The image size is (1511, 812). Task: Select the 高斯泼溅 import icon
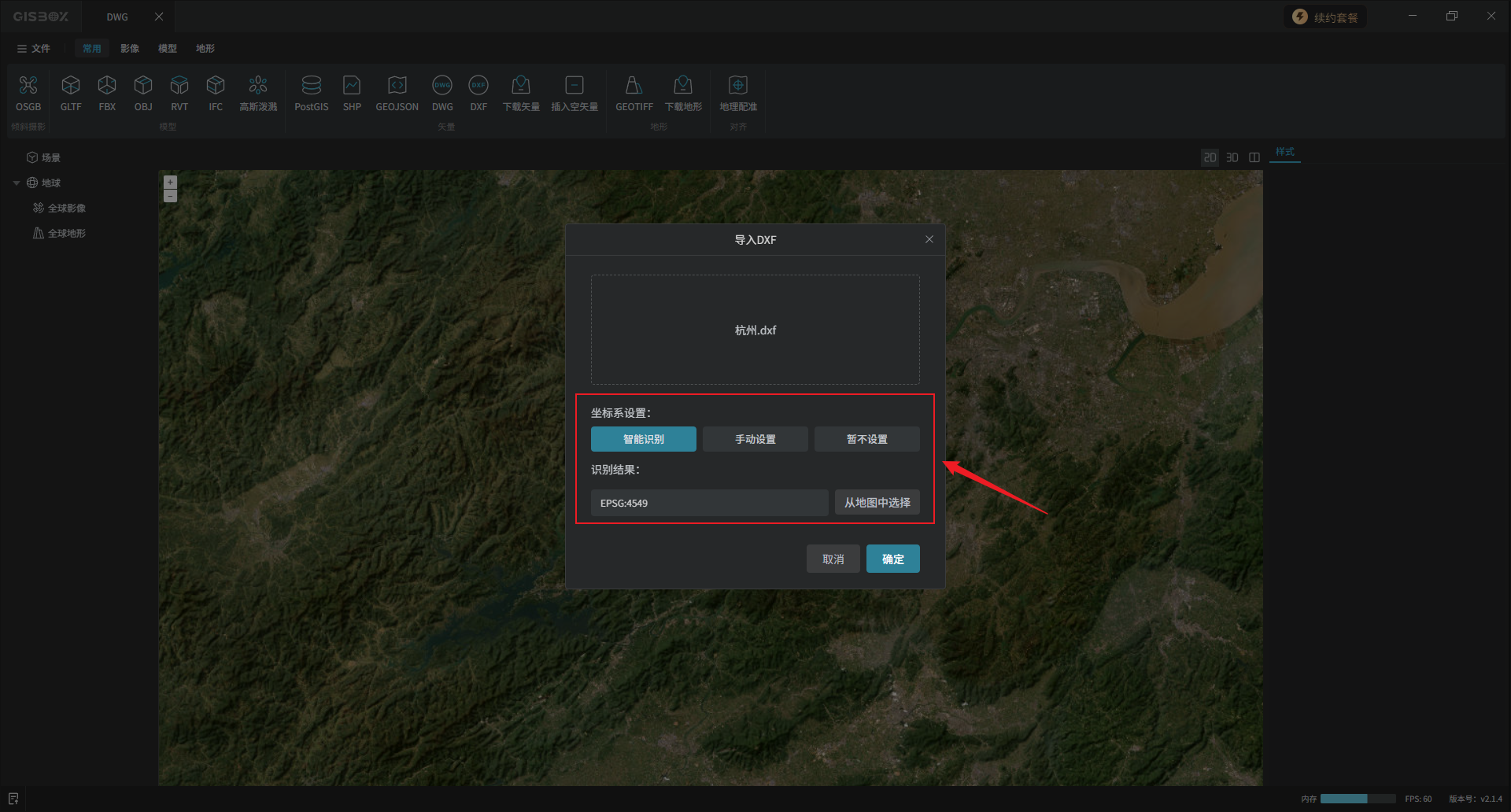click(258, 86)
